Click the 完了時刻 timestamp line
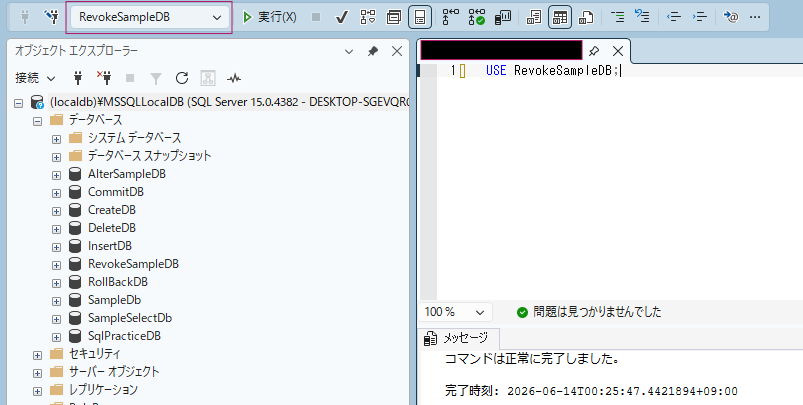 591,392
